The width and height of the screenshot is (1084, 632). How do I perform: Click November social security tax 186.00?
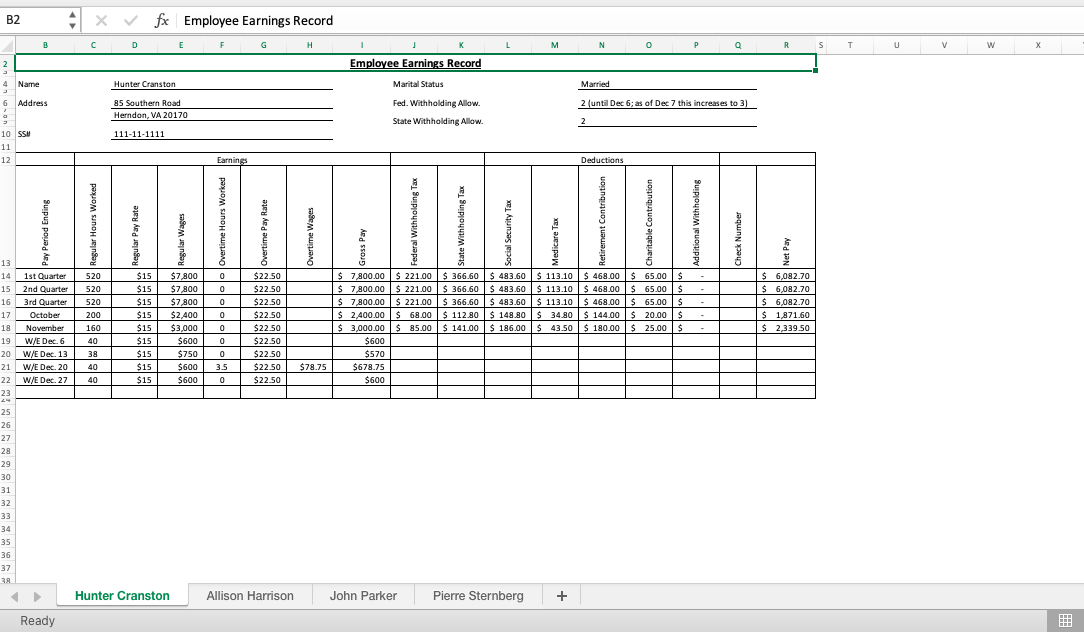pyautogui.click(x=508, y=328)
